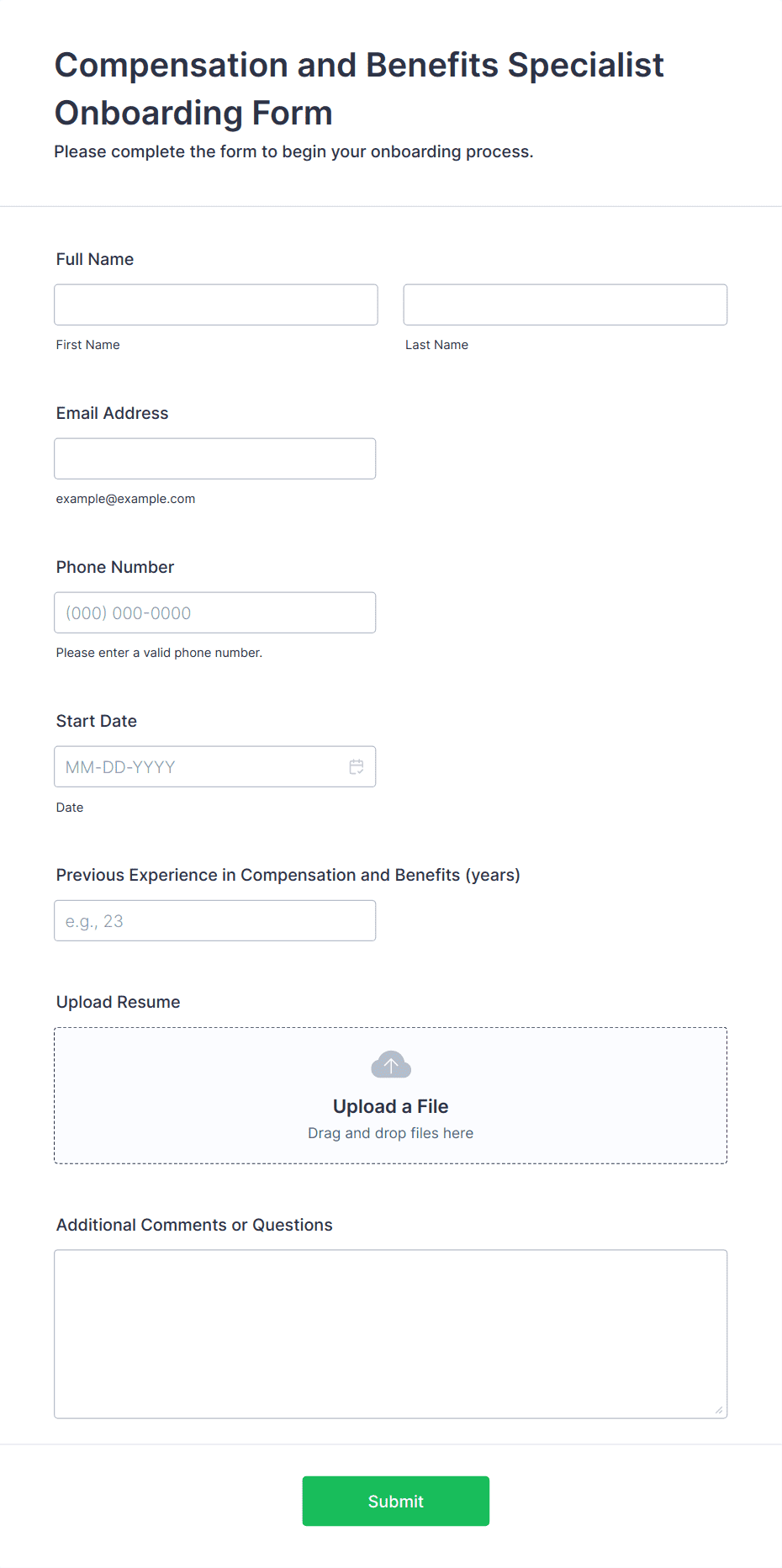Screen dimensions: 782x1568
Task: Click the "Full Name" field label
Action: tap(95, 259)
